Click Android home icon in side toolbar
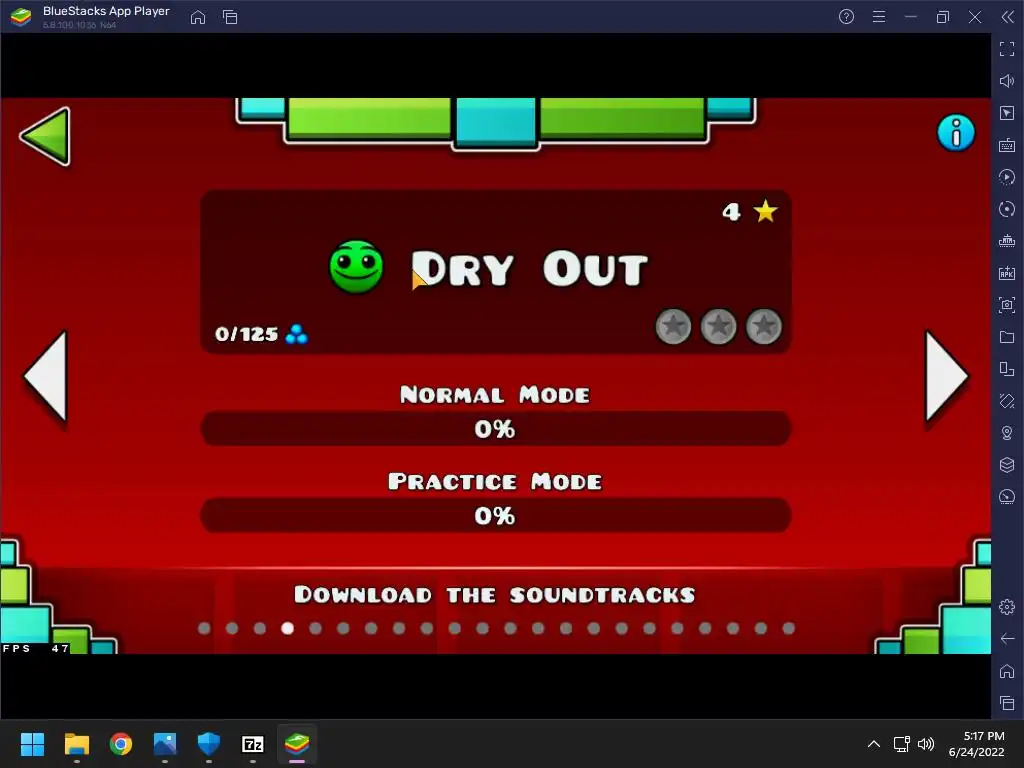The width and height of the screenshot is (1024, 768). pyautogui.click(x=1007, y=671)
